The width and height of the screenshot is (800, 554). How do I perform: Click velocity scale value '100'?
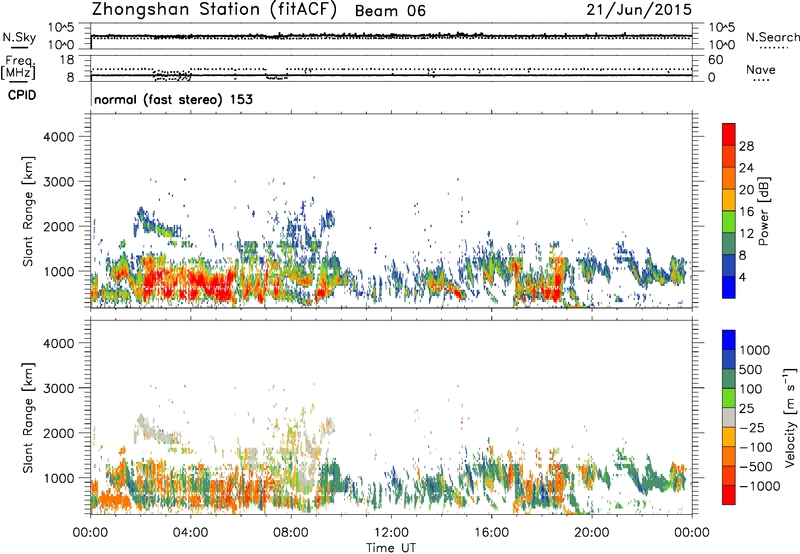click(751, 389)
